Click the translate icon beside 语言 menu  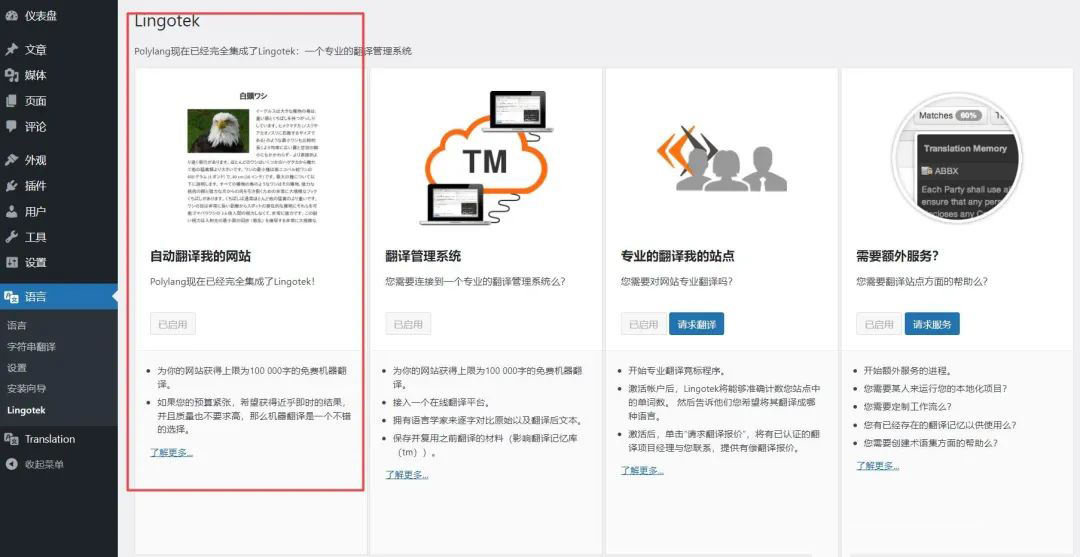point(11,297)
